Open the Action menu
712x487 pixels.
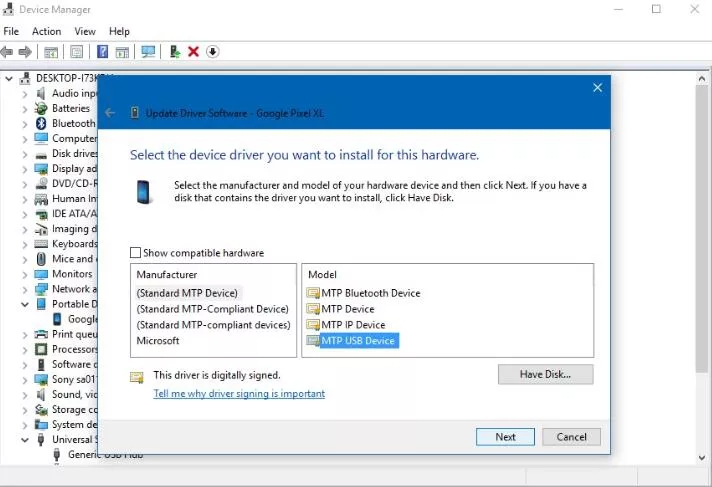tap(46, 31)
